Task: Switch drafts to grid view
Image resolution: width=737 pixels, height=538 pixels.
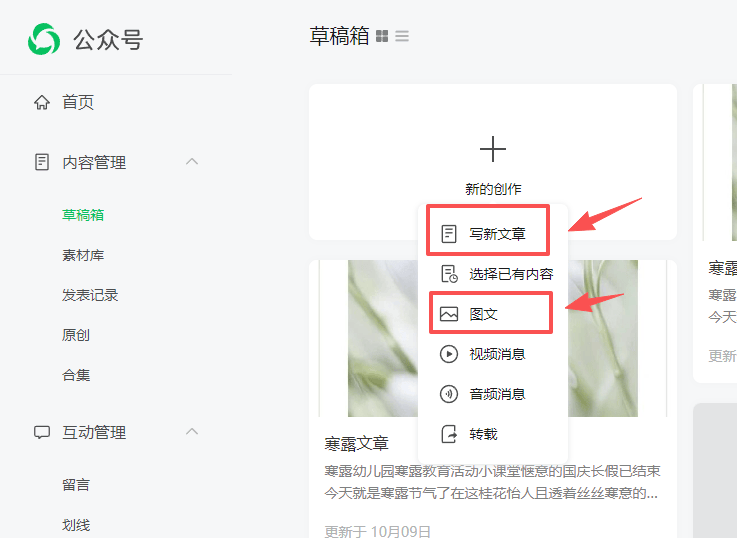Action: (382, 37)
